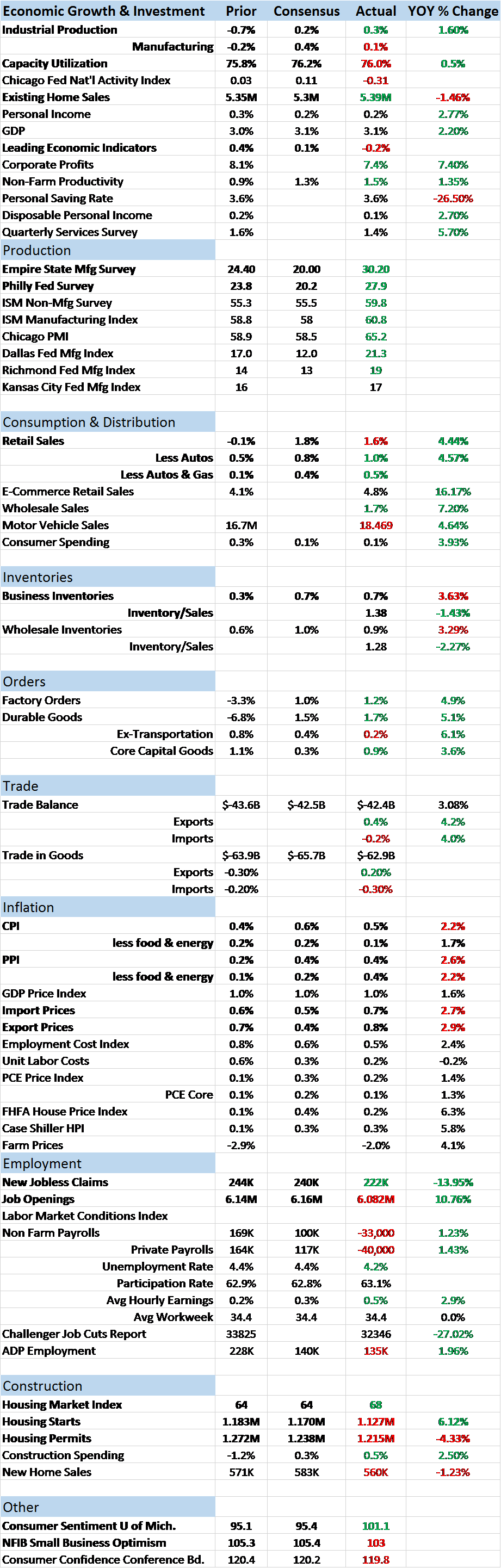Click the 'Economic Growth & Investment' header cell
This screenshot has height=1568, width=501.
coord(104,11)
